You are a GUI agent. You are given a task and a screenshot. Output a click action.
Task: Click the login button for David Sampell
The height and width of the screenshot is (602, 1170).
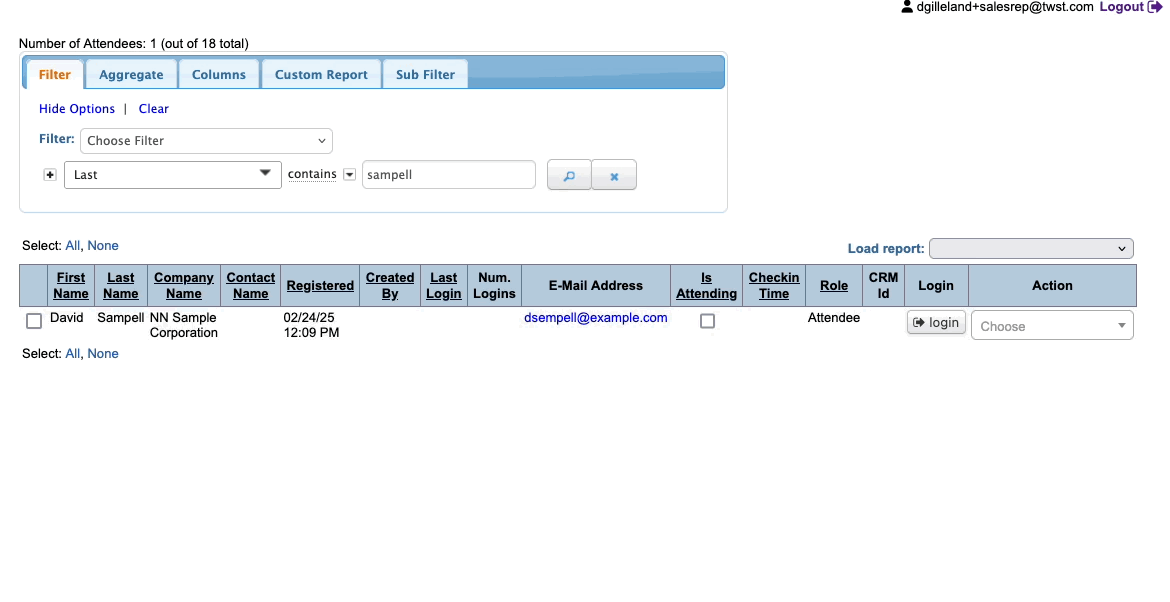[x=936, y=322]
